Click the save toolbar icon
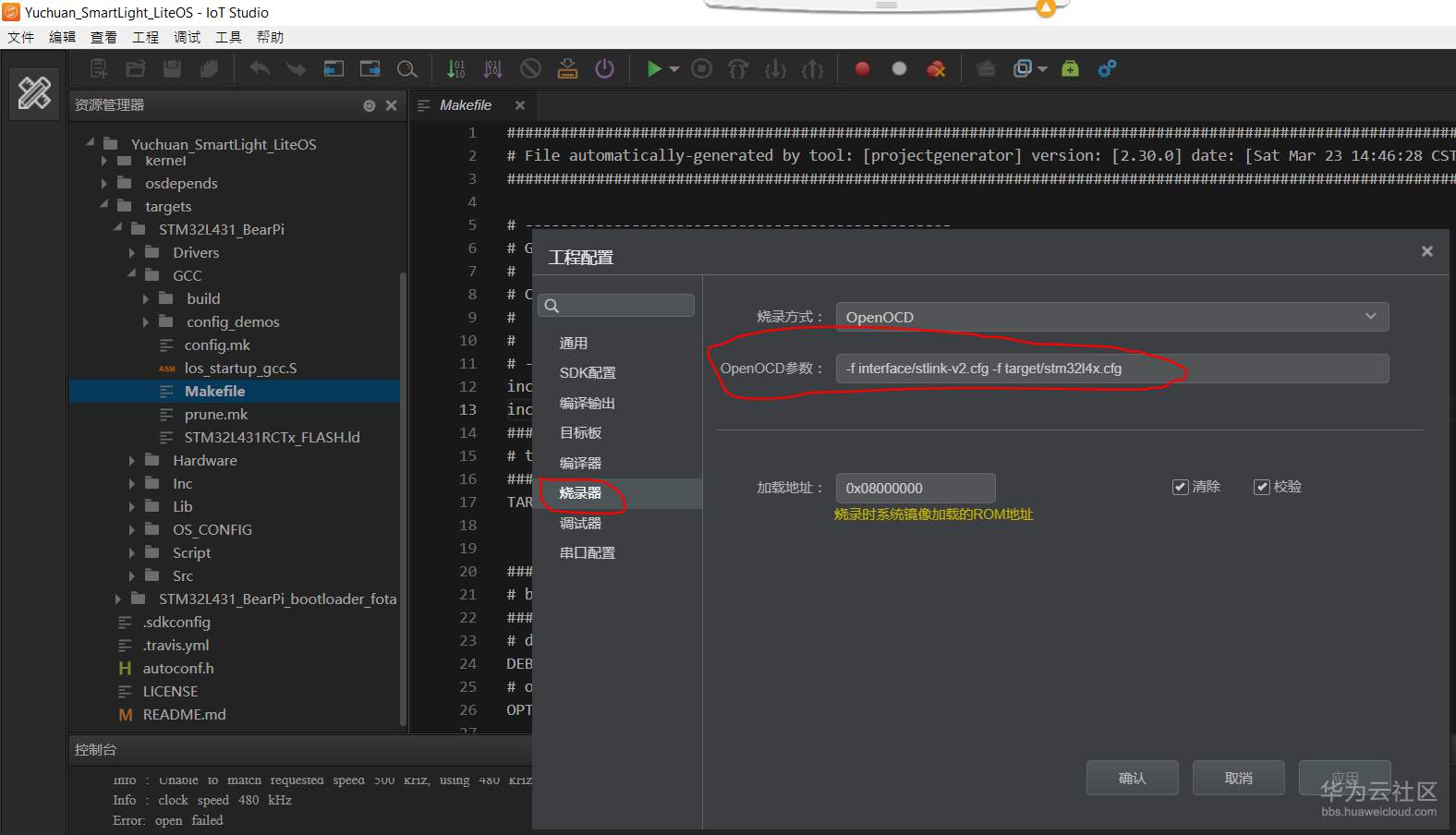Image resolution: width=1456 pixels, height=835 pixels. coord(172,68)
